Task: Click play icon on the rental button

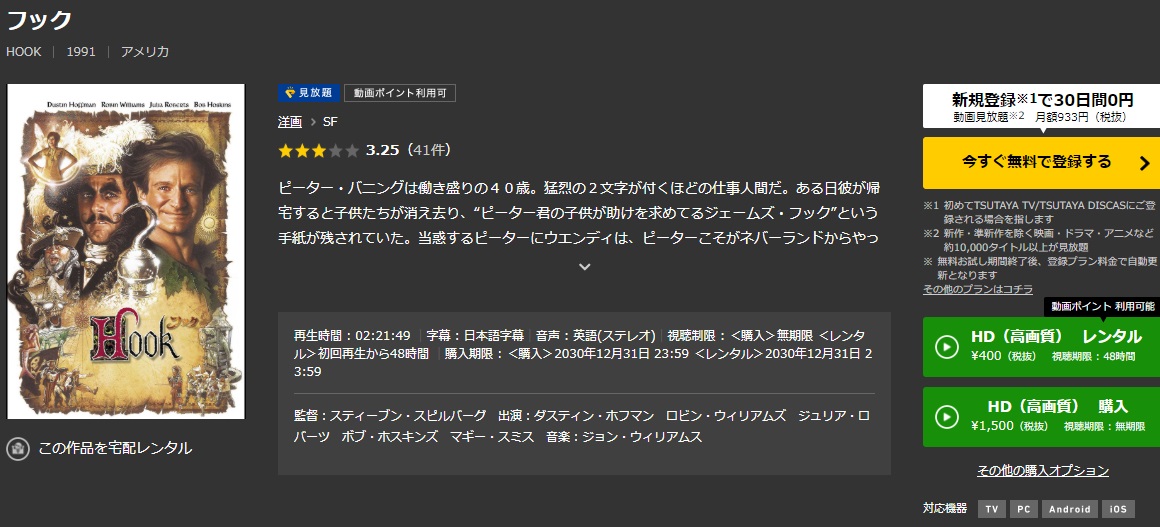Action: [x=947, y=346]
